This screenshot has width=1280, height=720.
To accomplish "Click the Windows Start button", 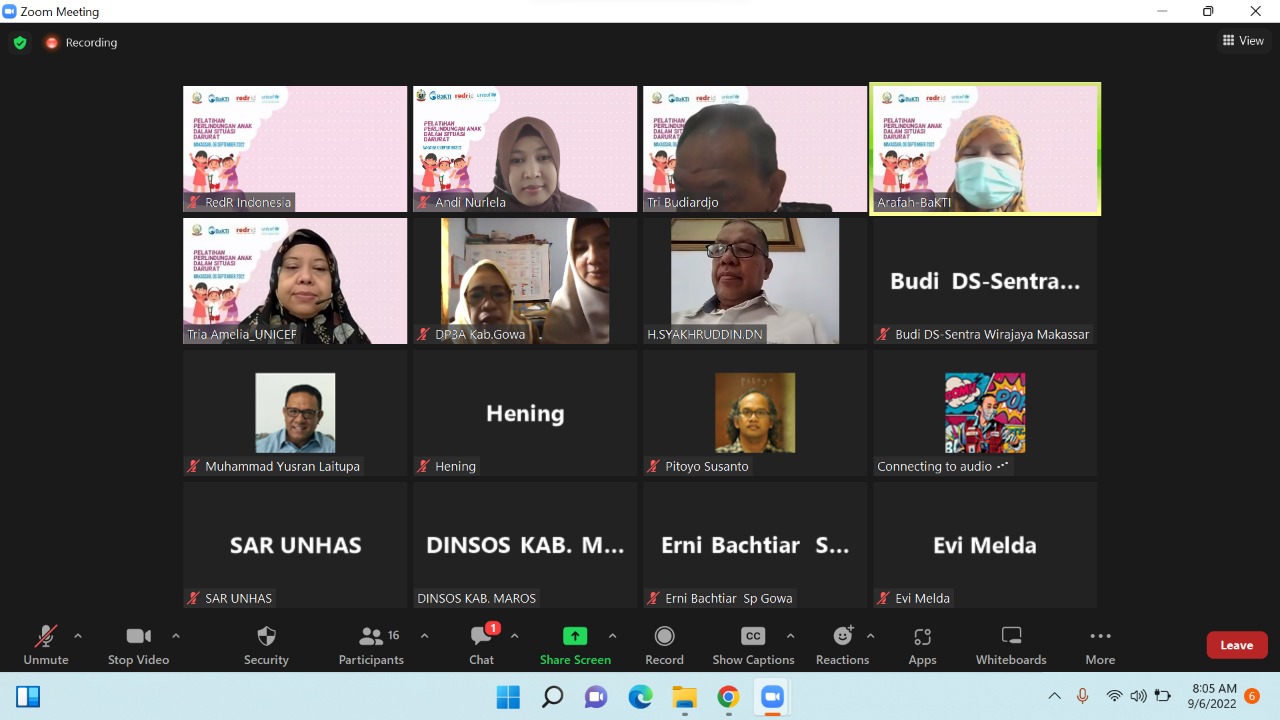I will pos(508,697).
